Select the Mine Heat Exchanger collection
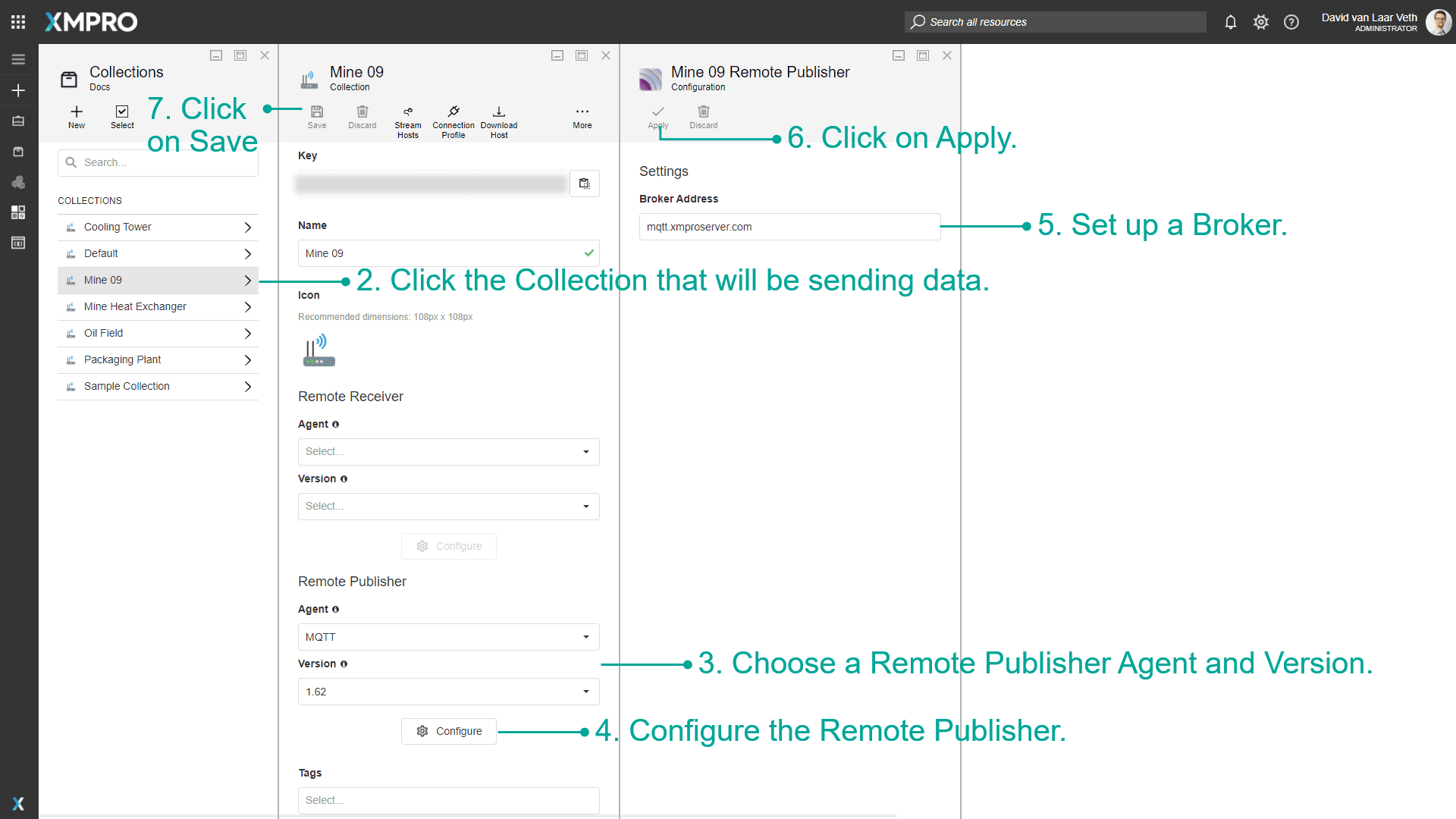The image size is (1456, 819). [x=135, y=306]
